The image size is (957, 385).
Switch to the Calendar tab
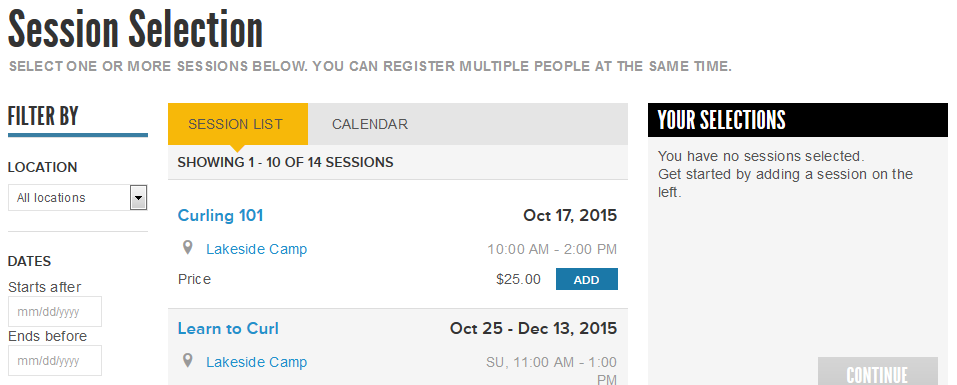(370, 124)
